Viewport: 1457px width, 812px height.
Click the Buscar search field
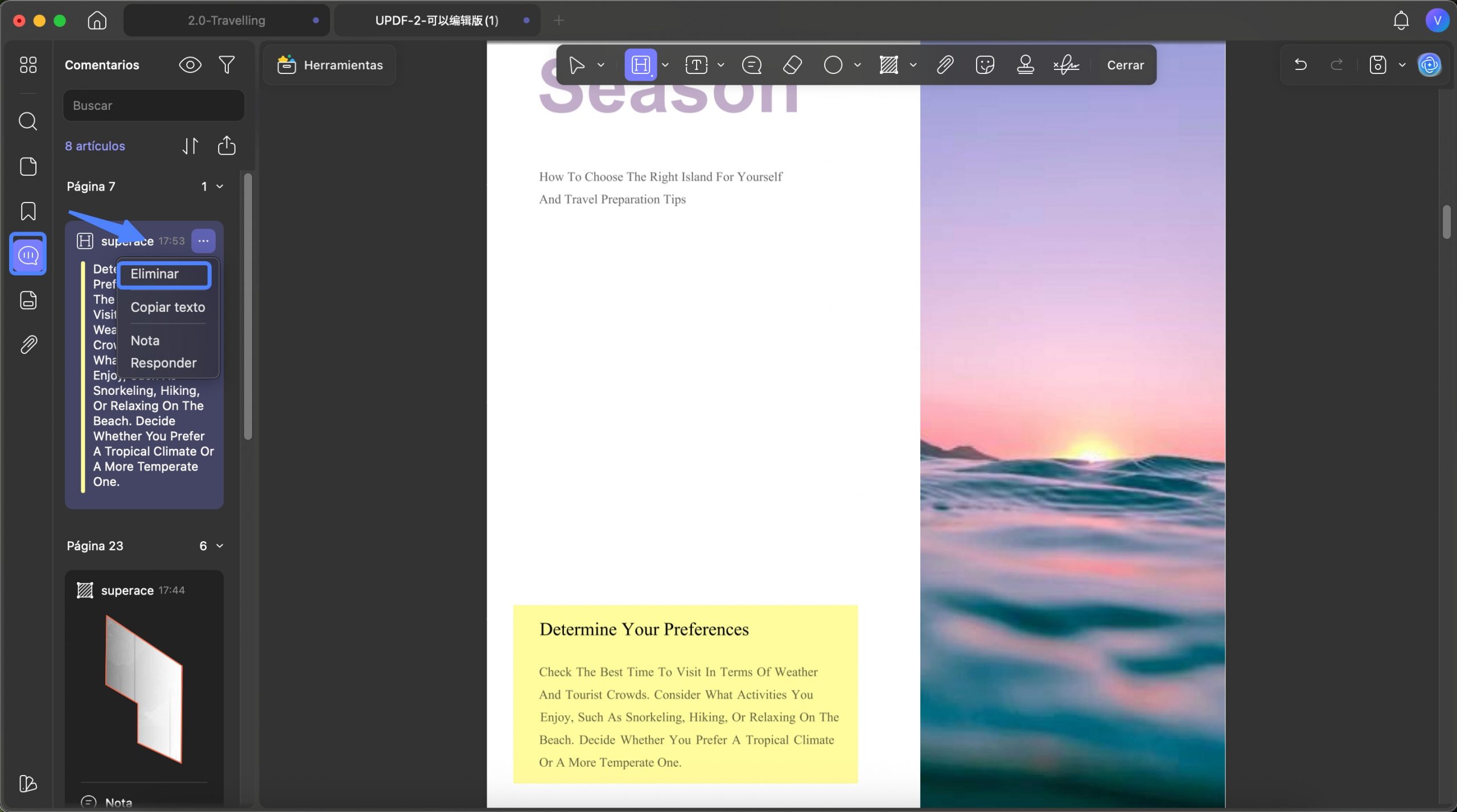point(154,106)
